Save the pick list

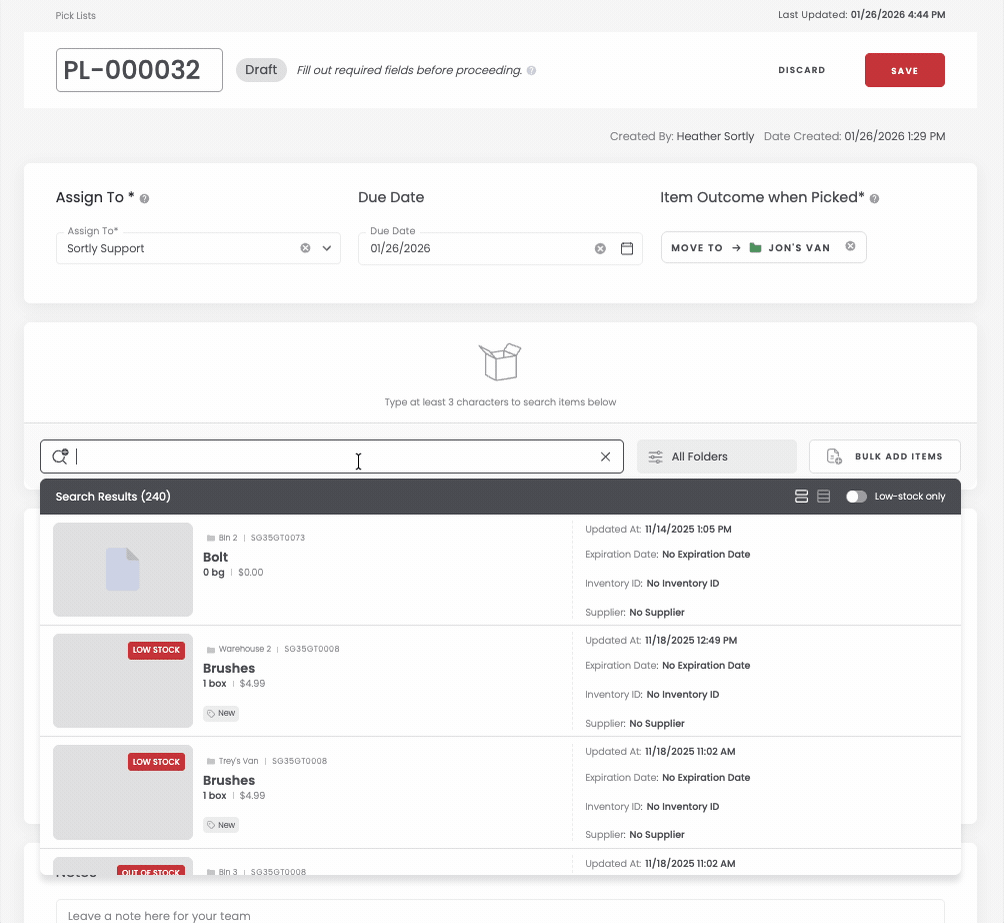[x=904, y=71]
